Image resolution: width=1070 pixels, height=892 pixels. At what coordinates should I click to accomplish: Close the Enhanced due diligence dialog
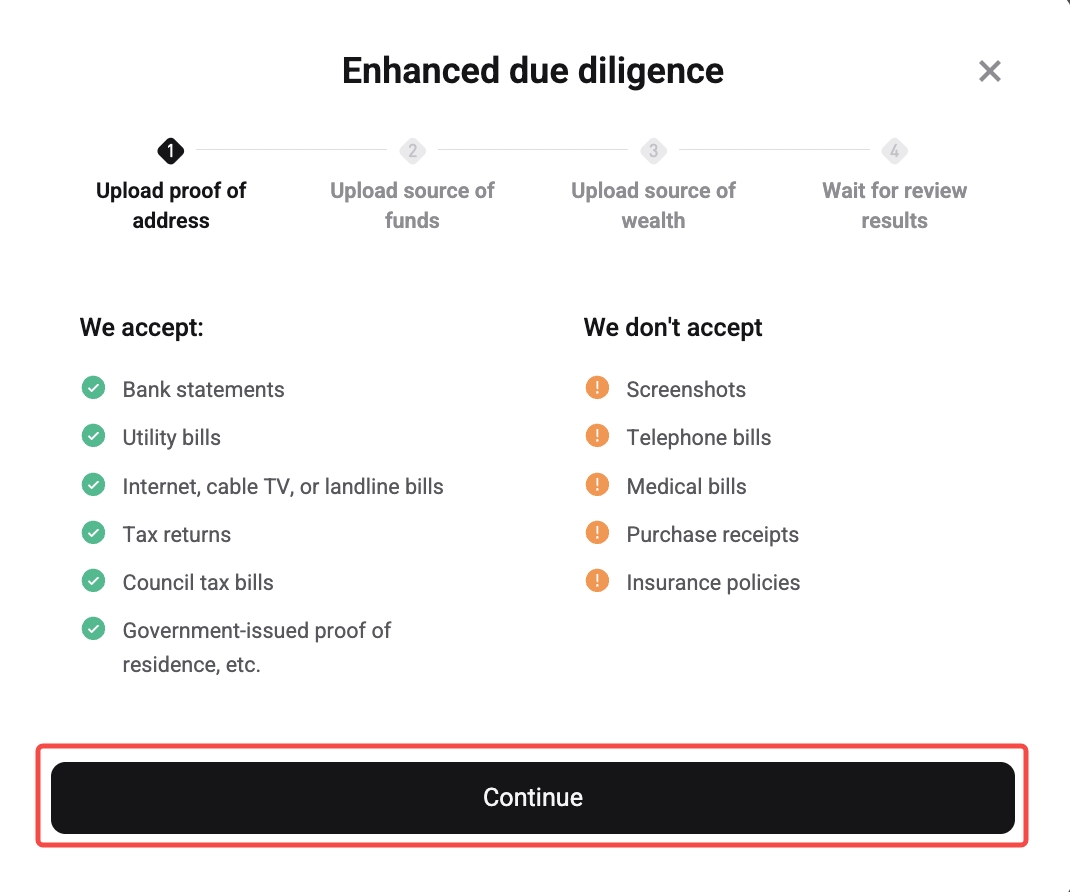989,70
